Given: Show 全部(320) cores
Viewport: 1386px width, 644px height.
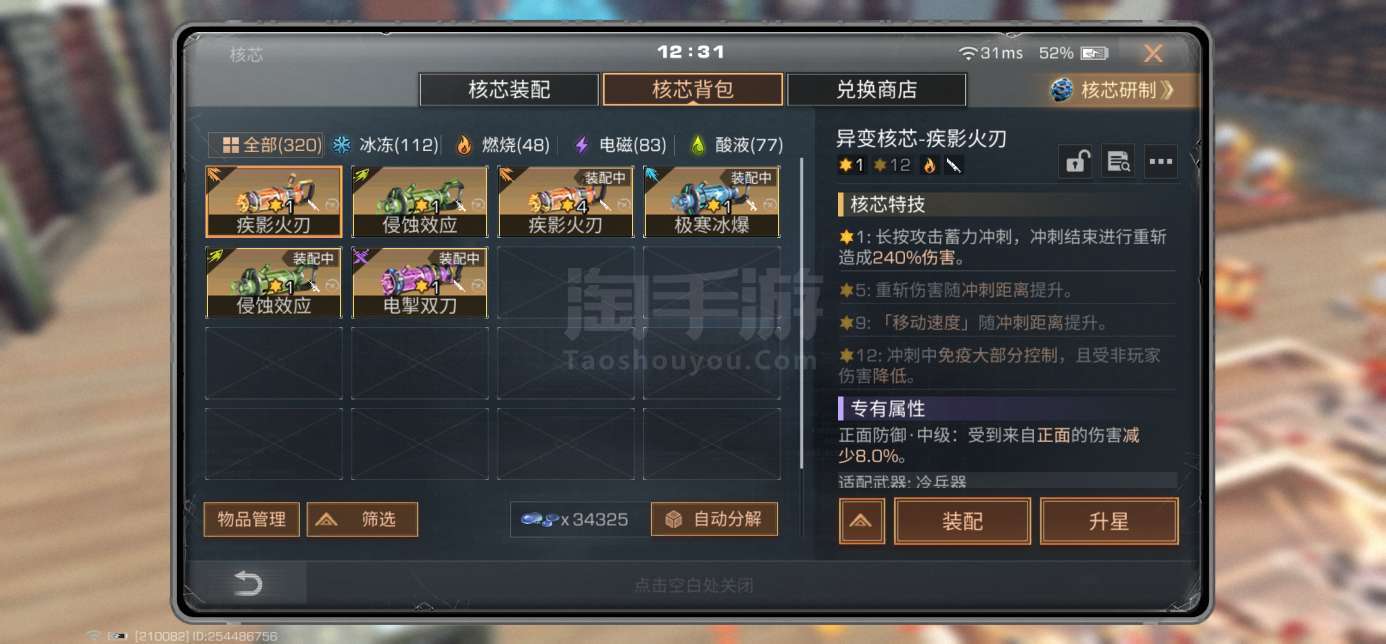Looking at the screenshot, I should click(x=267, y=145).
